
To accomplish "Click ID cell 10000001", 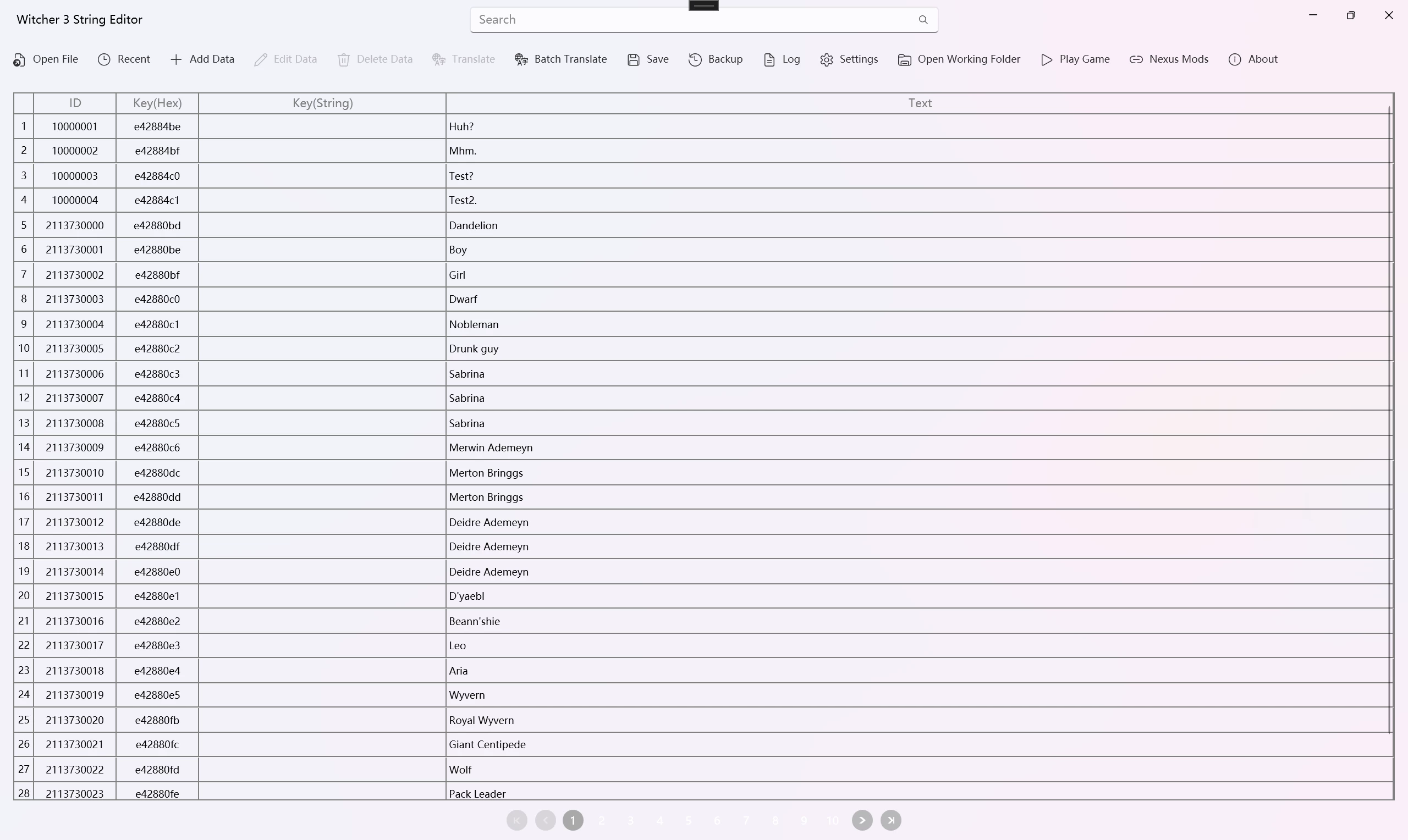I will click(75, 126).
